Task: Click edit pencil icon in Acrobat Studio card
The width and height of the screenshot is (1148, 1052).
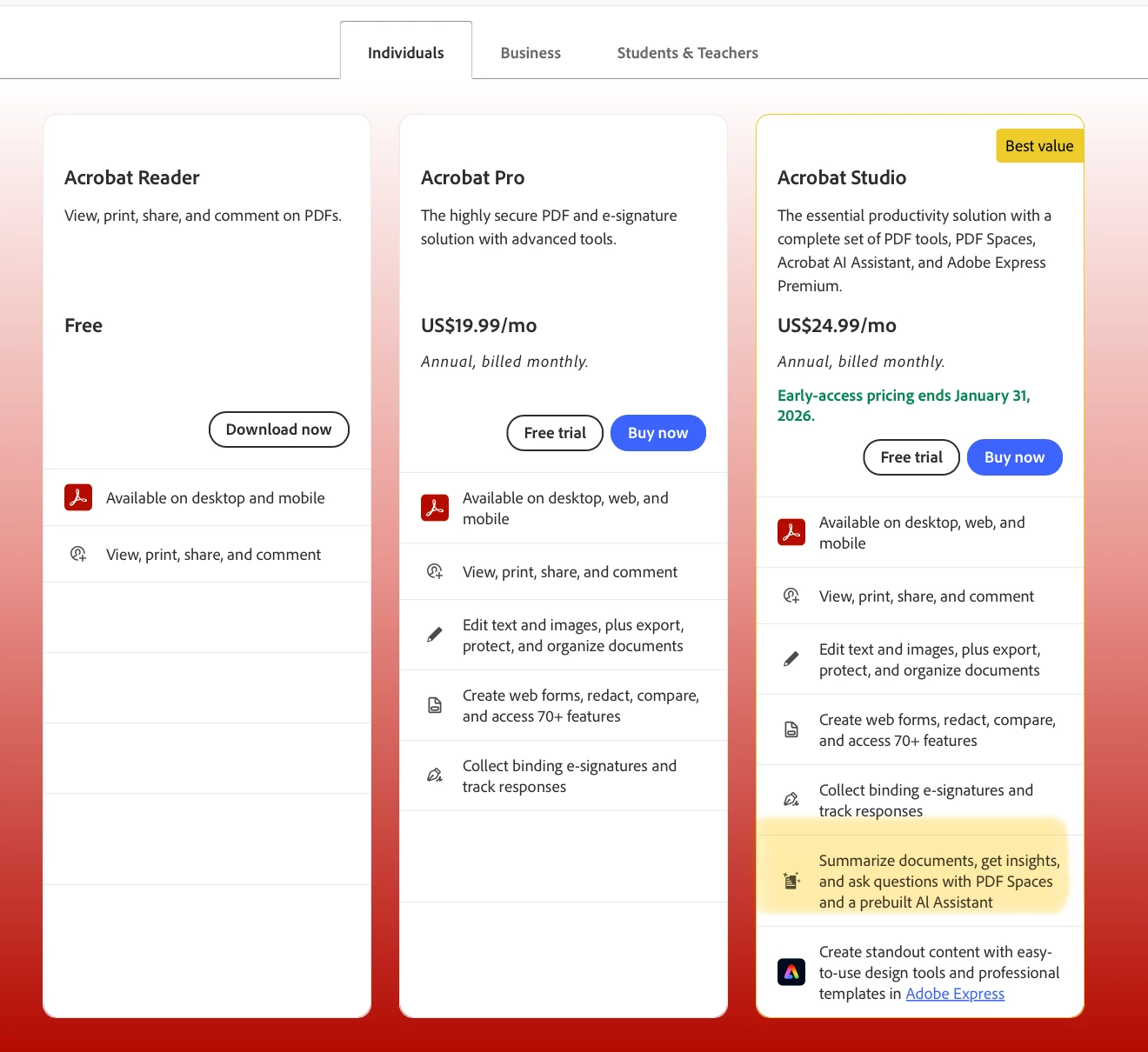Action: (791, 659)
